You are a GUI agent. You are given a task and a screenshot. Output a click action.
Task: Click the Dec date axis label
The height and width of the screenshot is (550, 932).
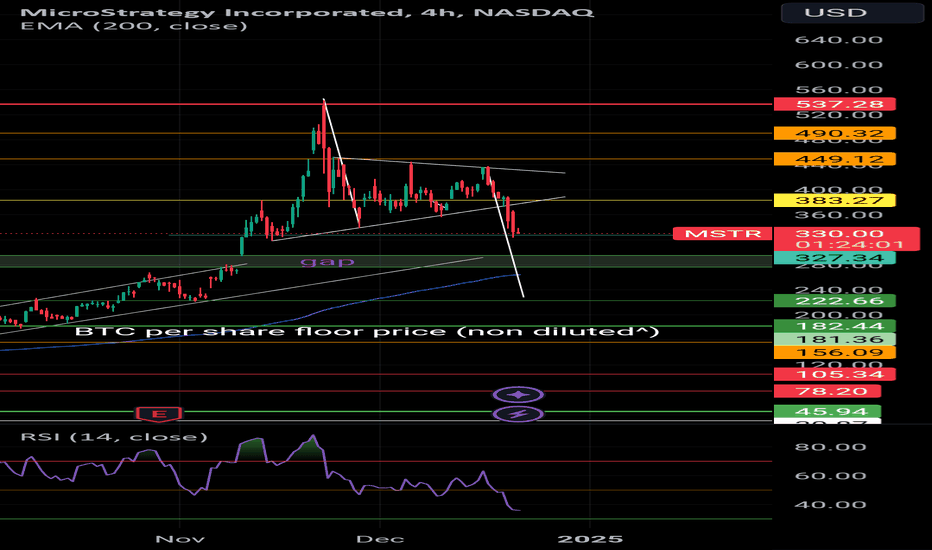tap(380, 539)
